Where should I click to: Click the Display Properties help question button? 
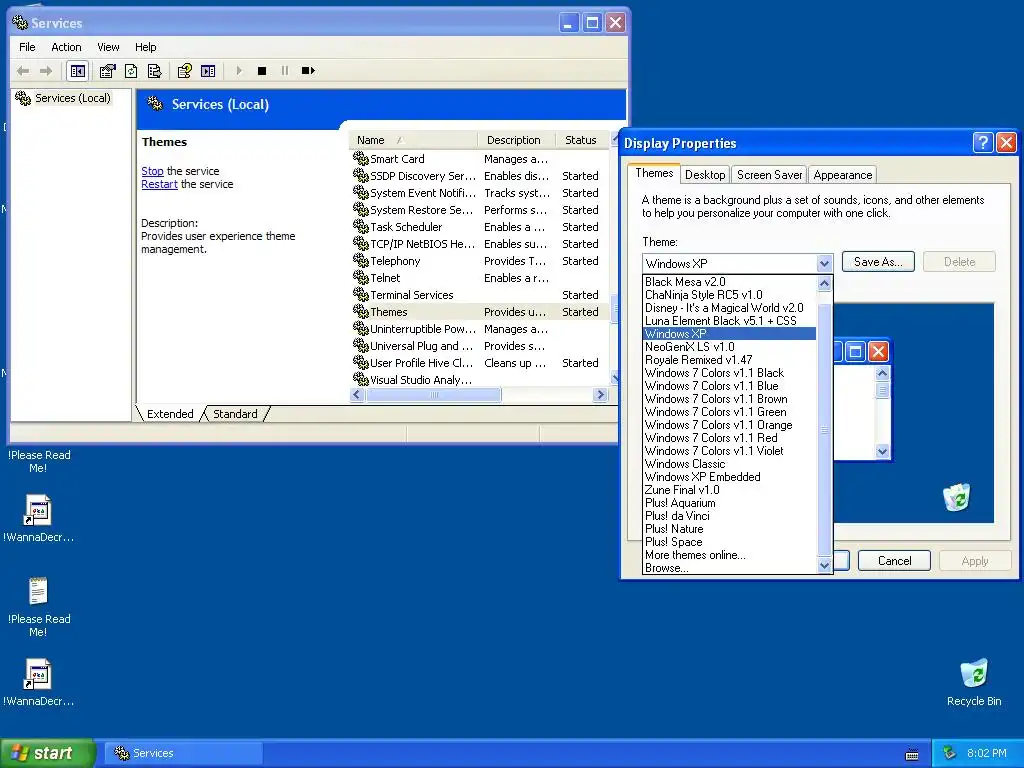[983, 142]
